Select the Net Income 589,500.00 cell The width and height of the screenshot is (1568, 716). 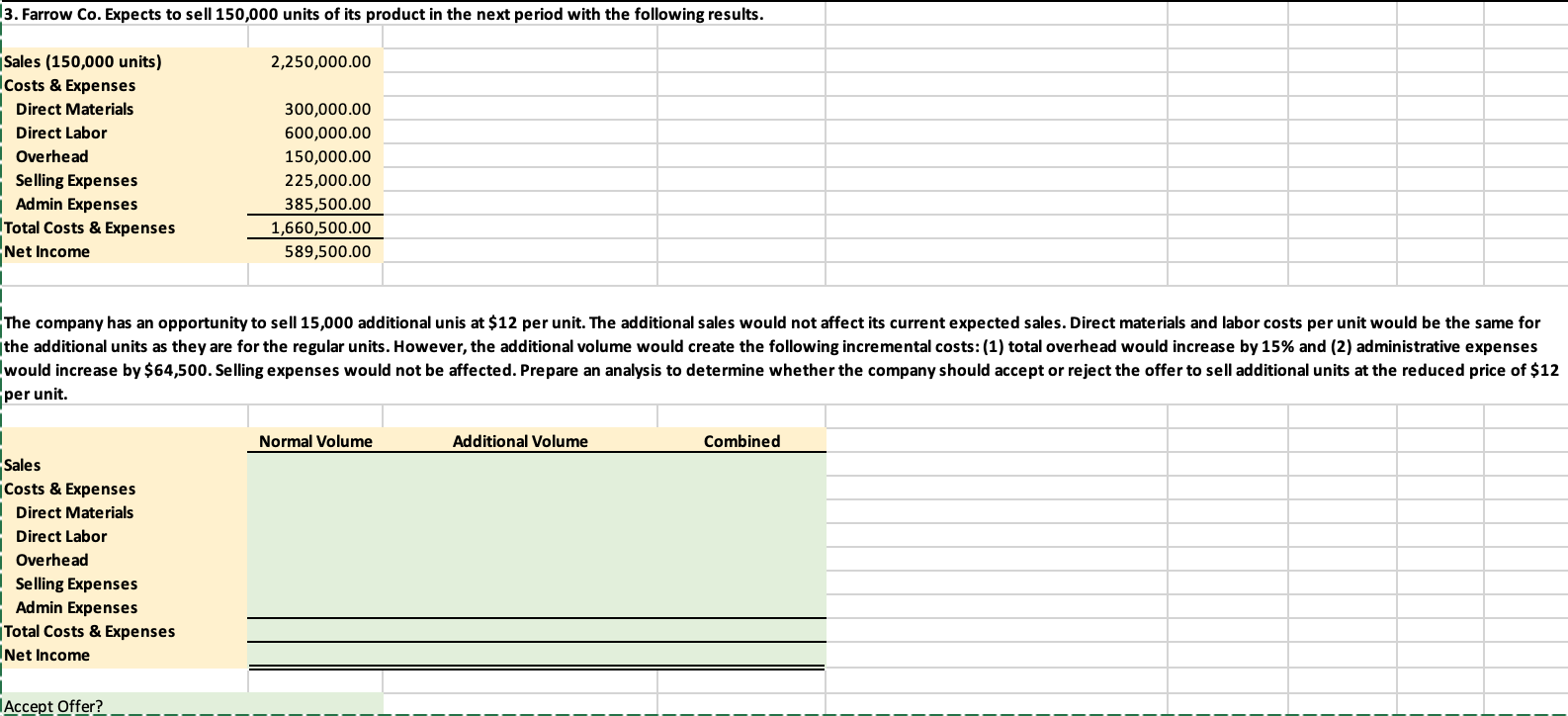[315, 251]
